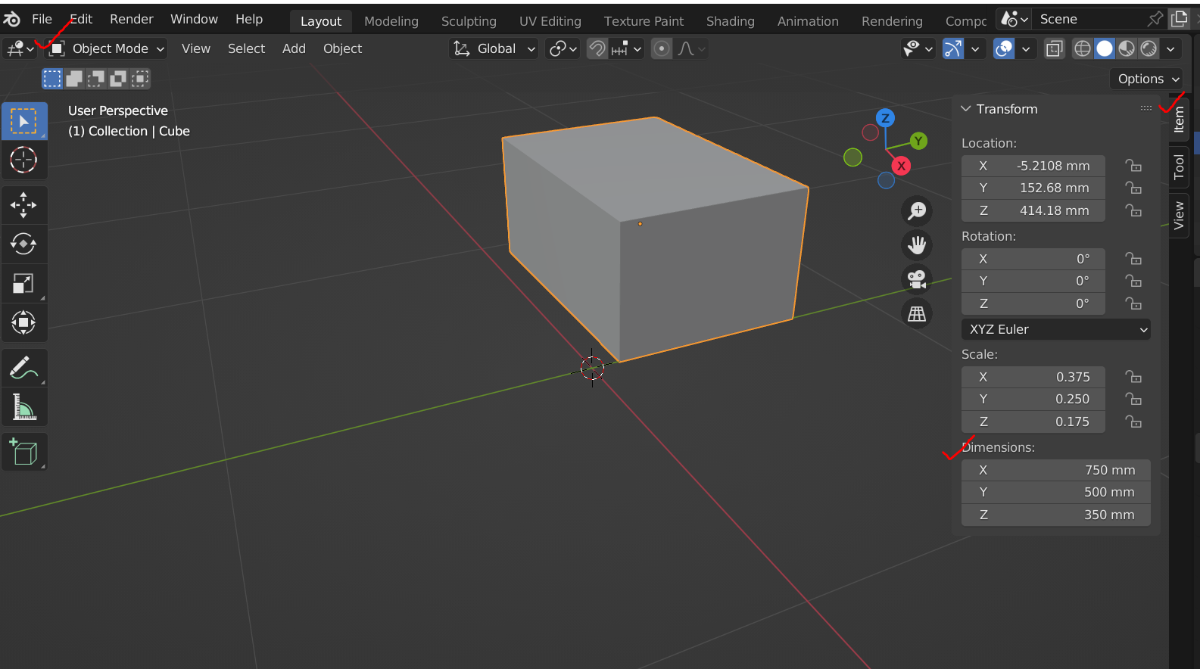The image size is (1200, 669).
Task: Toggle X-ray display in the header
Action: (1055, 48)
